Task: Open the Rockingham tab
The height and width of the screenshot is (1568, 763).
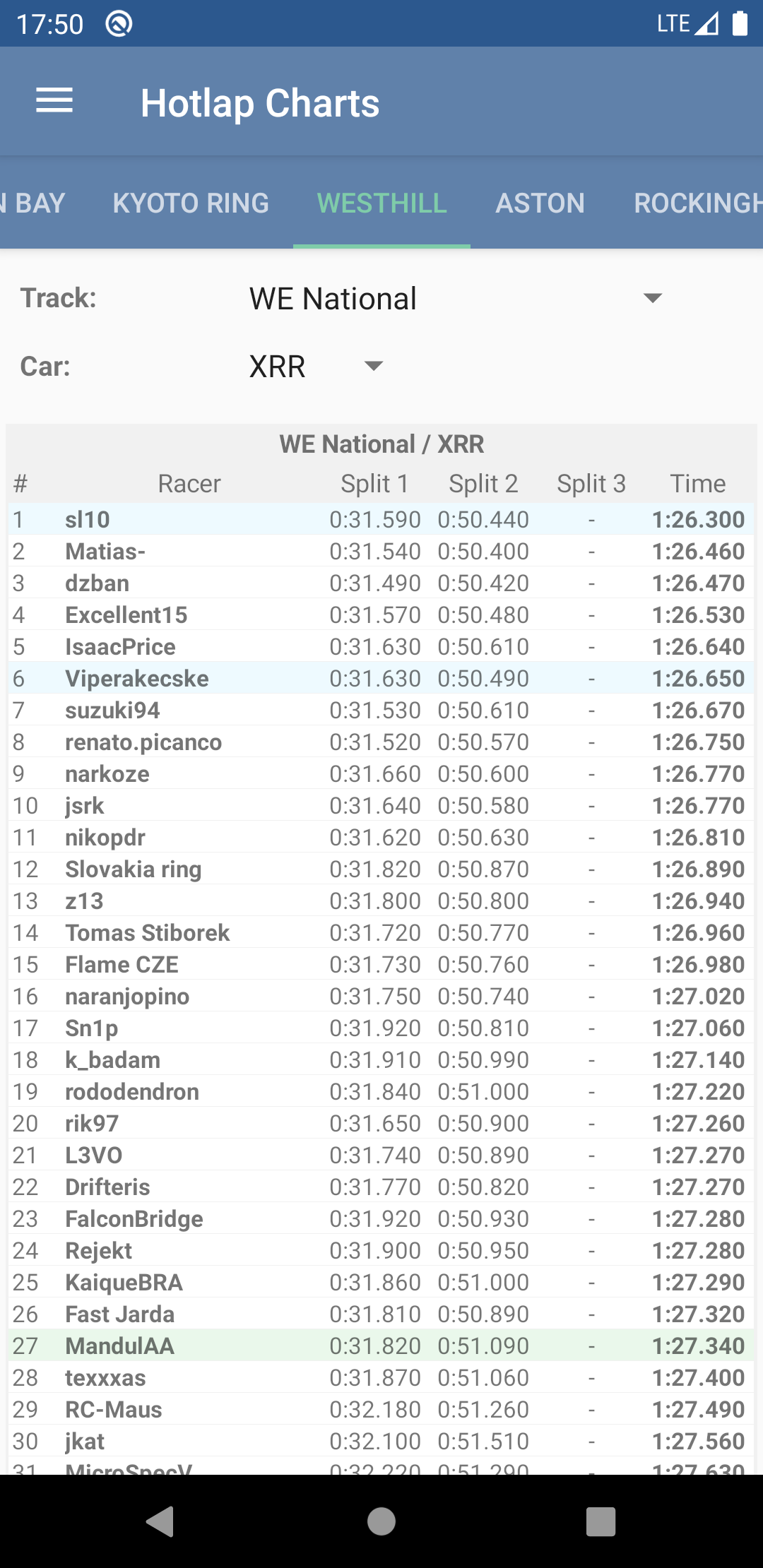Action: tap(697, 203)
